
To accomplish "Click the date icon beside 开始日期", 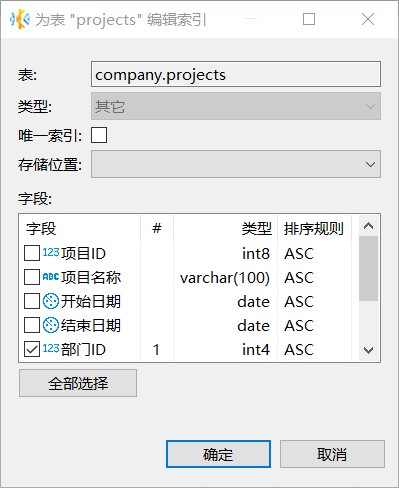I will 51,301.
